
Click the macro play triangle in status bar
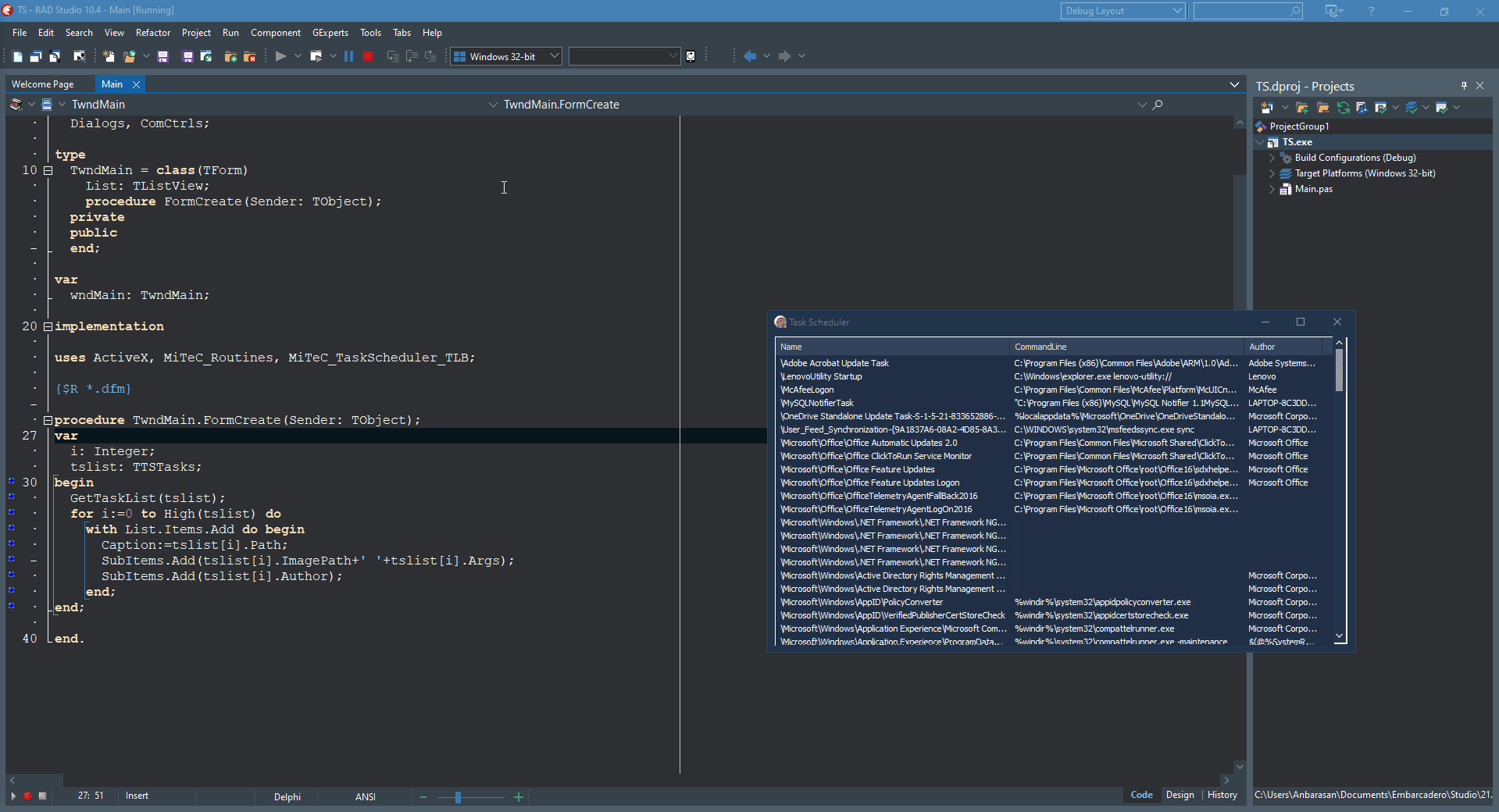pos(13,796)
